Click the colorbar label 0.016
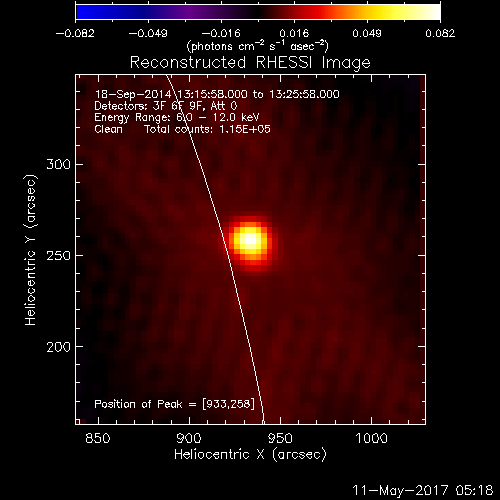This screenshot has width=500, height=500. [294, 33]
